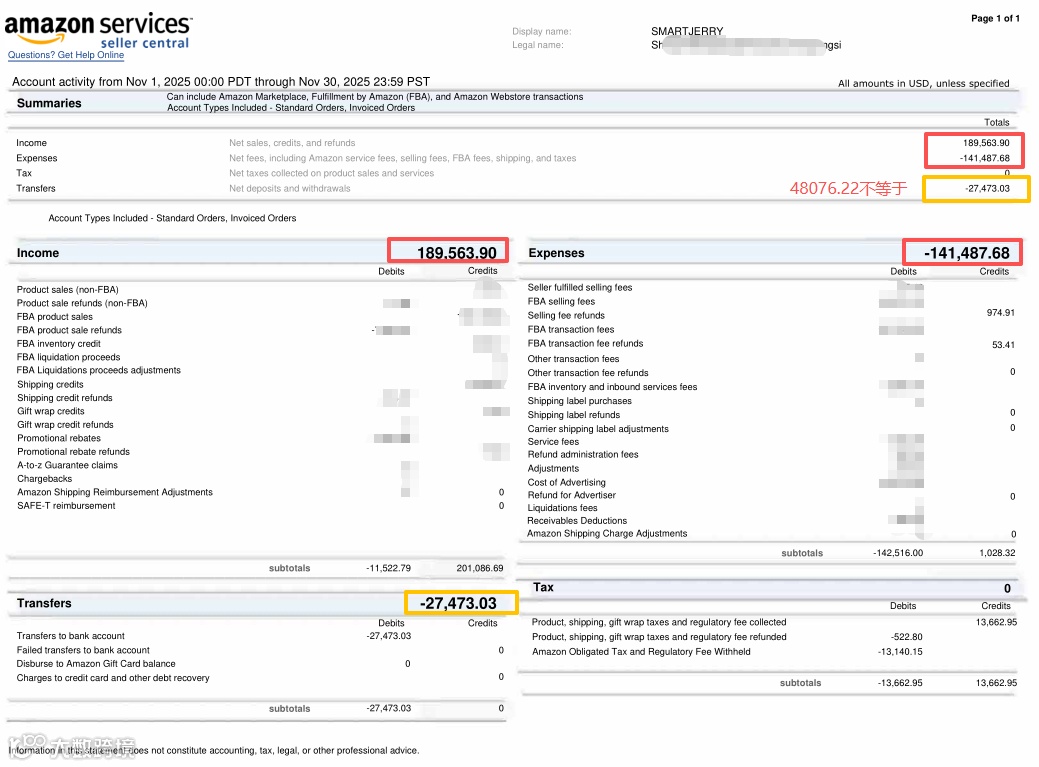Click Transfers debits subtotal -27,473.03
This screenshot has height=767, width=1039.
388,709
